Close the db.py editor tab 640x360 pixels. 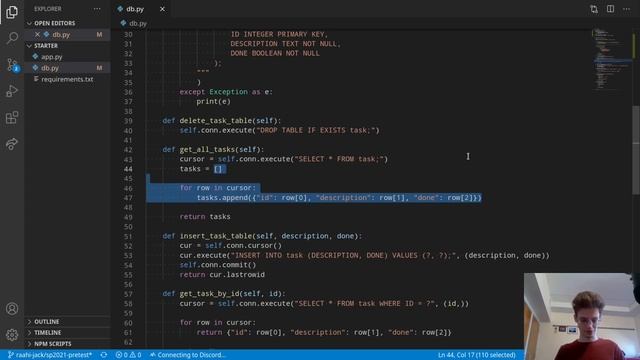[x=162, y=9]
